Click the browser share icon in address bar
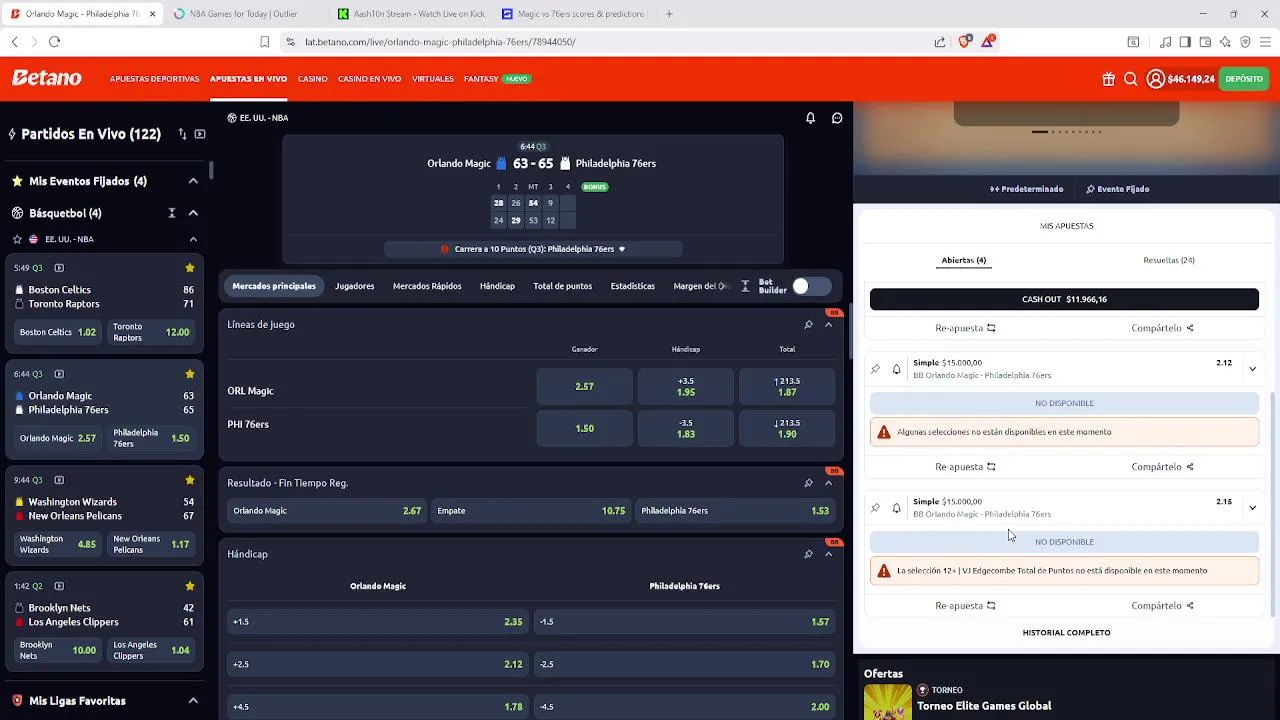Viewport: 1280px width, 720px height. [x=940, y=42]
